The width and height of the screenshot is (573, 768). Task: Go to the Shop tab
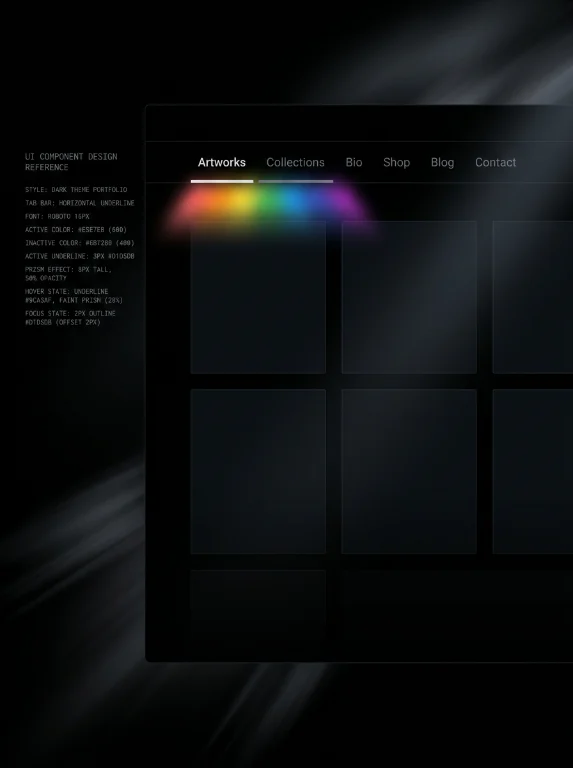point(396,163)
